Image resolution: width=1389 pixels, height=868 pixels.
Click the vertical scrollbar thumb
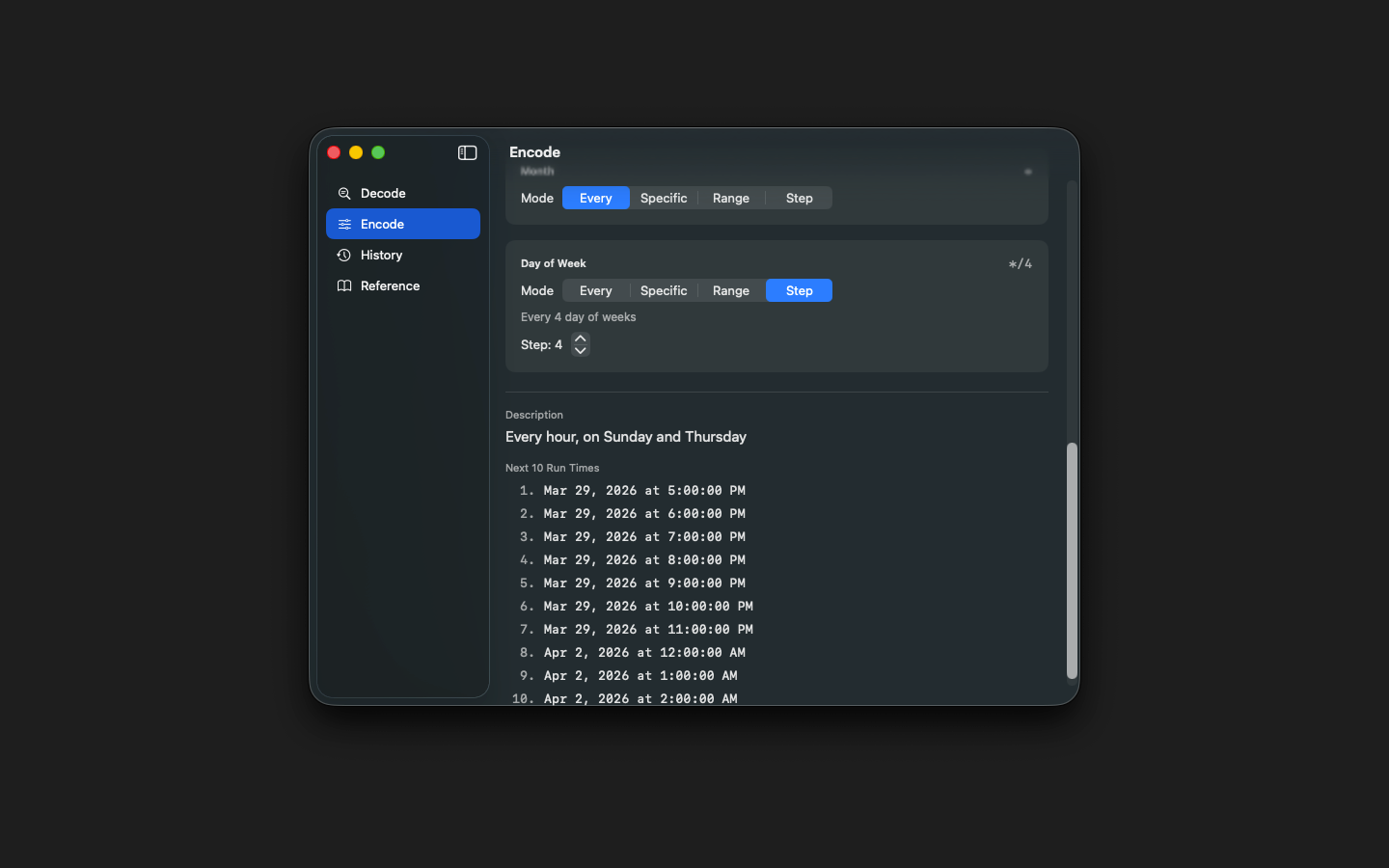1072,561
